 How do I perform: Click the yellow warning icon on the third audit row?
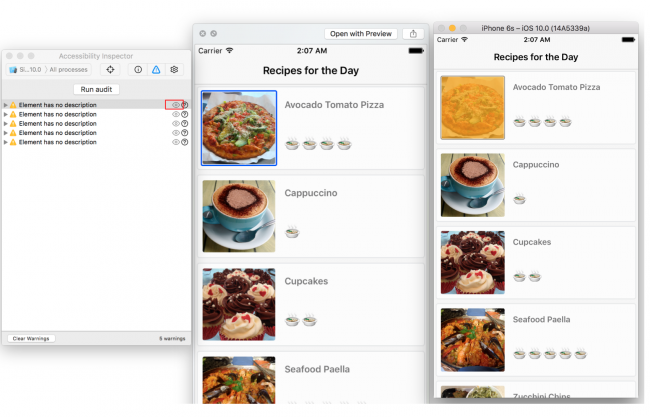[x=13, y=124]
